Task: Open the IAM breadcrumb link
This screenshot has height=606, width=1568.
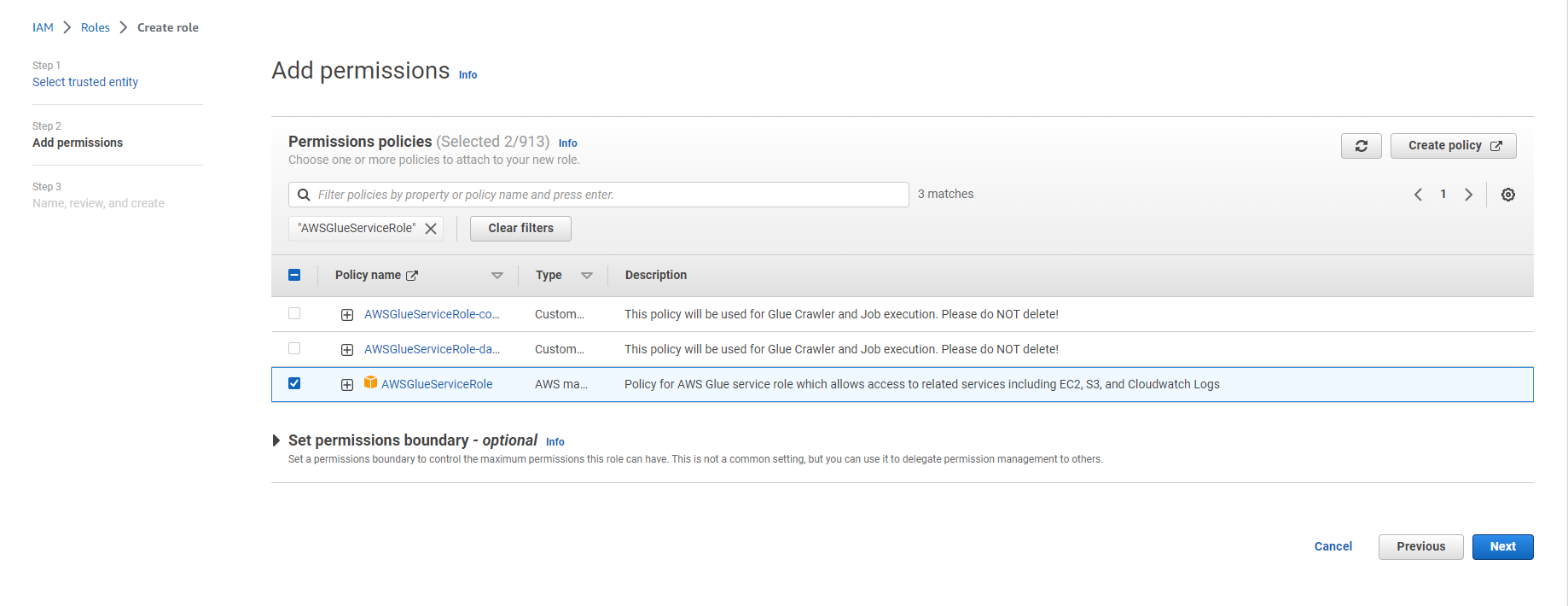Action: 43,27
